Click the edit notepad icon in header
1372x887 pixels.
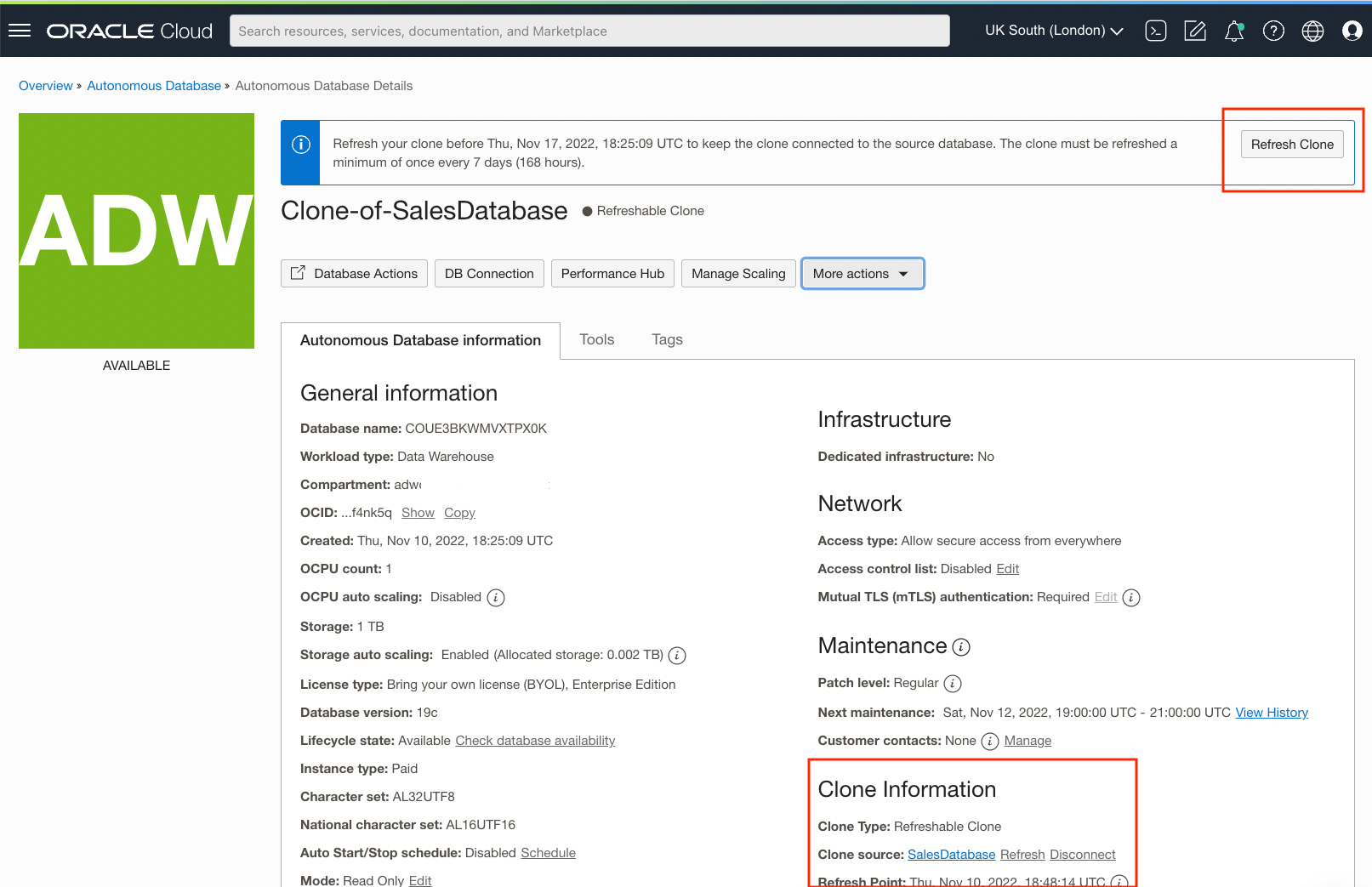(1195, 31)
